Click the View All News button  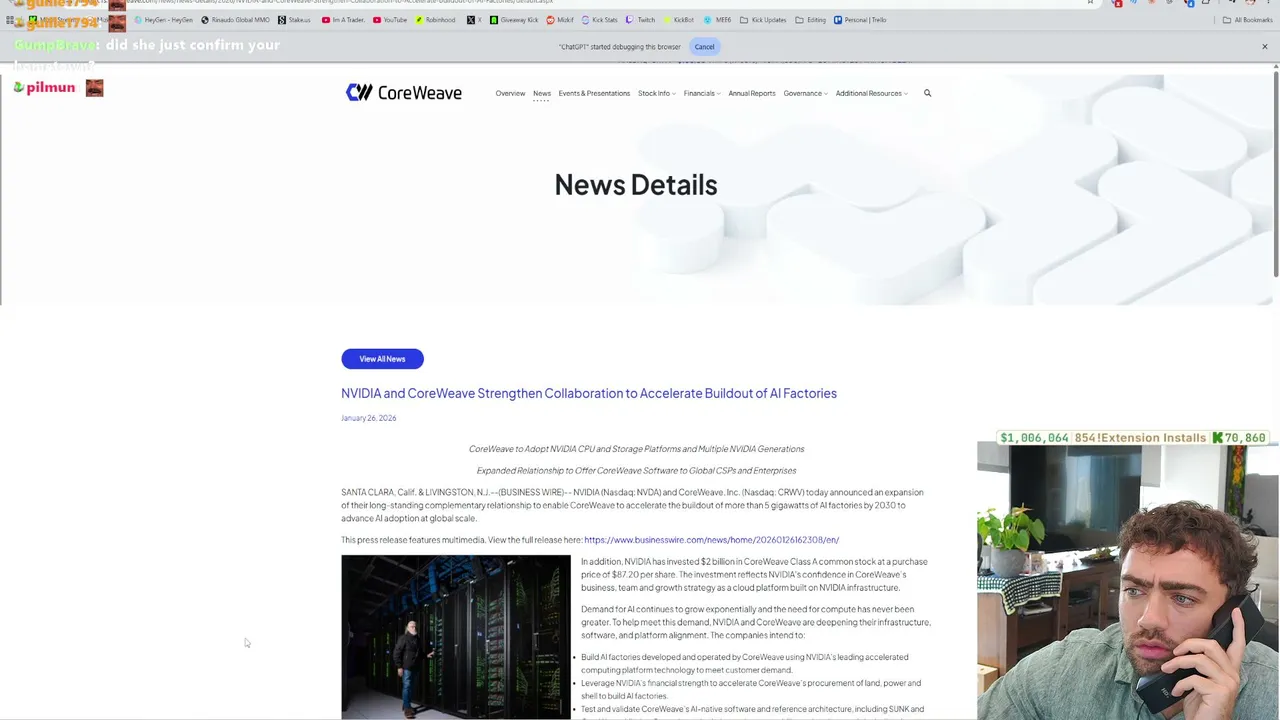pos(382,359)
